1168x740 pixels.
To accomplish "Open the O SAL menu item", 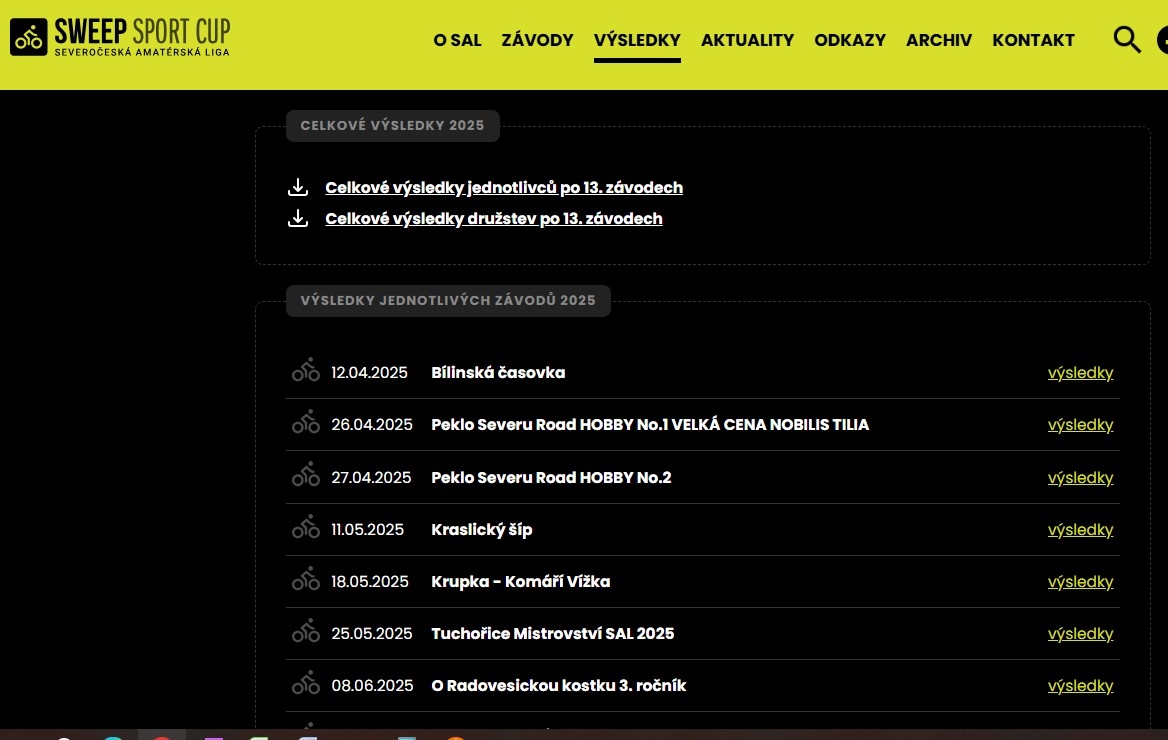I will click(457, 40).
